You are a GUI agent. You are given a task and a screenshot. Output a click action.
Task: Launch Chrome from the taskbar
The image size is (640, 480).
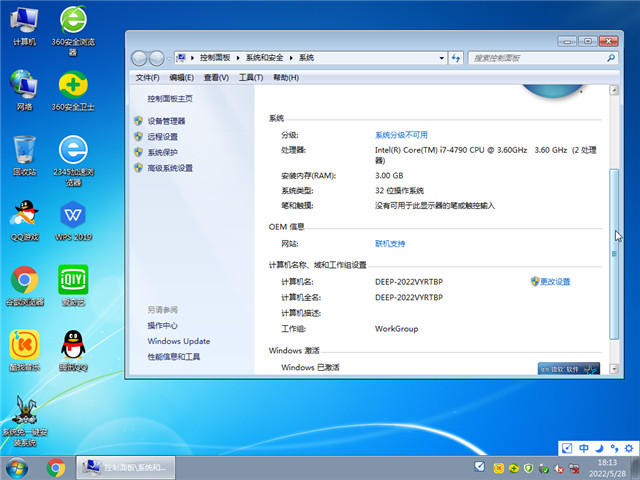coord(56,467)
